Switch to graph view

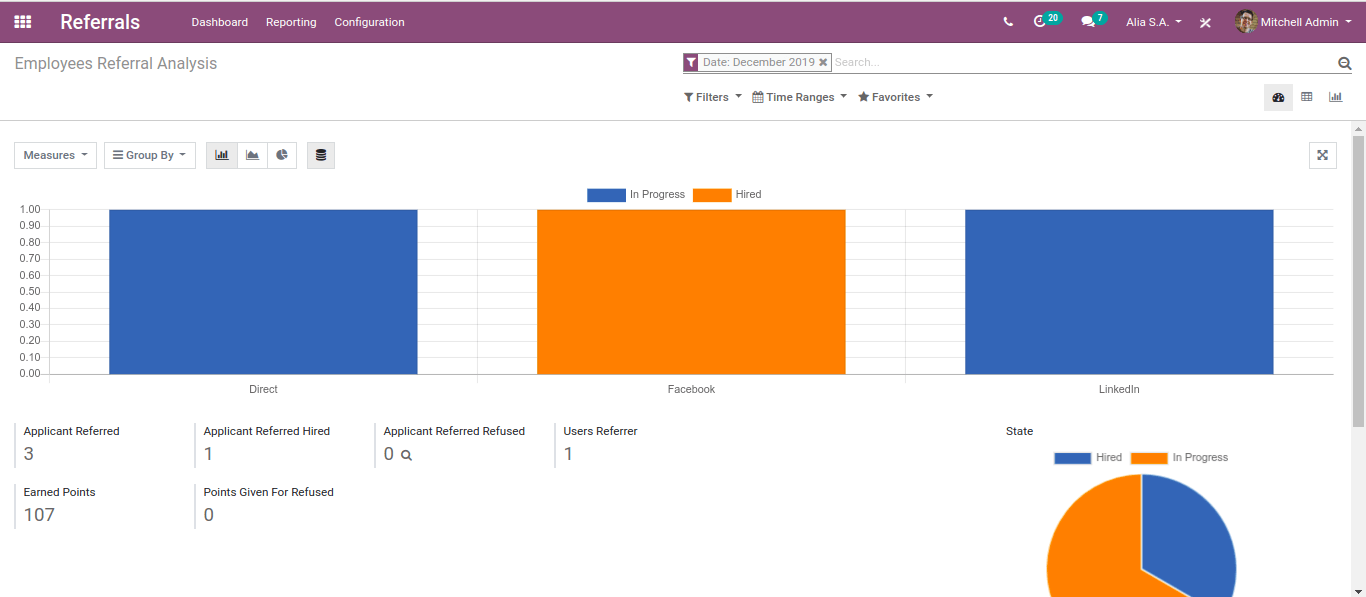pyautogui.click(x=1335, y=97)
